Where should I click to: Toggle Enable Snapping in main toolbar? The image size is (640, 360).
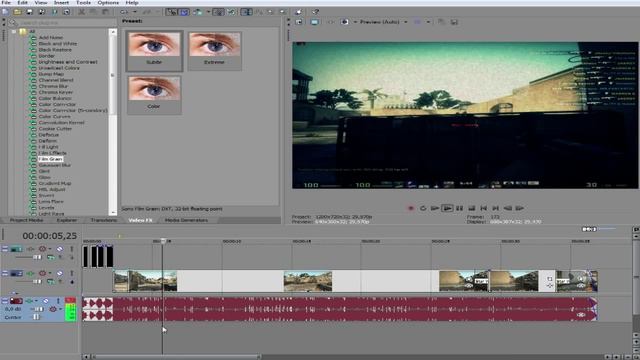point(171,12)
